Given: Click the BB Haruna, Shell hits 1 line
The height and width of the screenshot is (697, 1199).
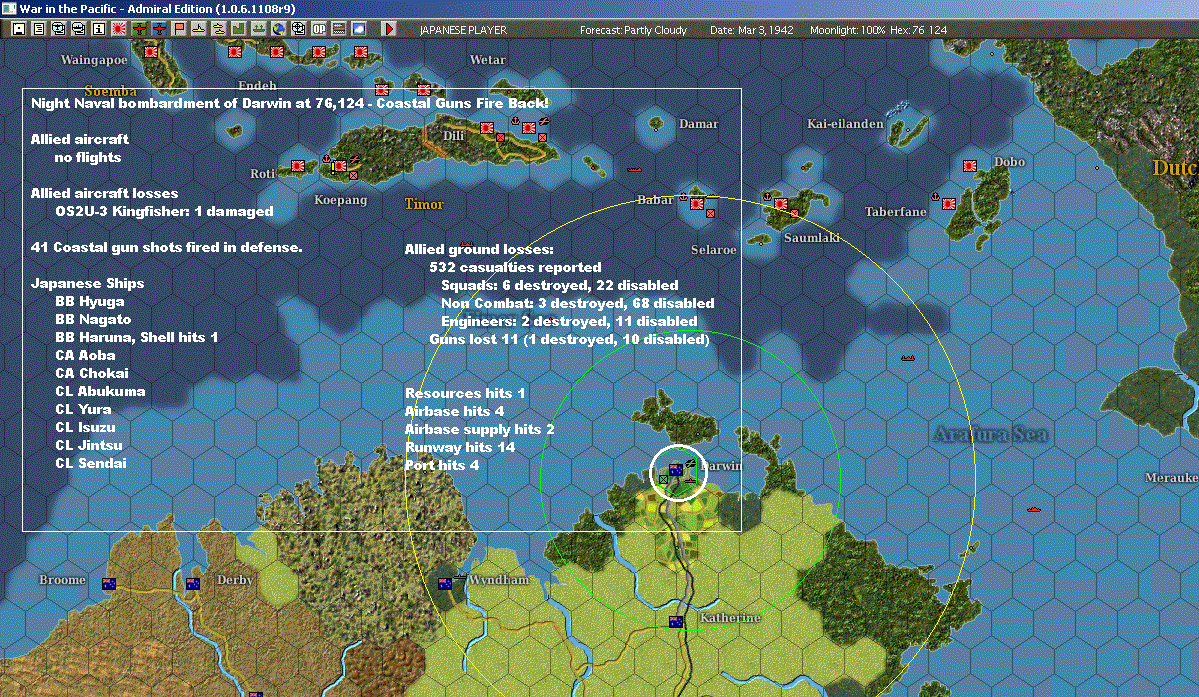Looking at the screenshot, I should pos(137,337).
